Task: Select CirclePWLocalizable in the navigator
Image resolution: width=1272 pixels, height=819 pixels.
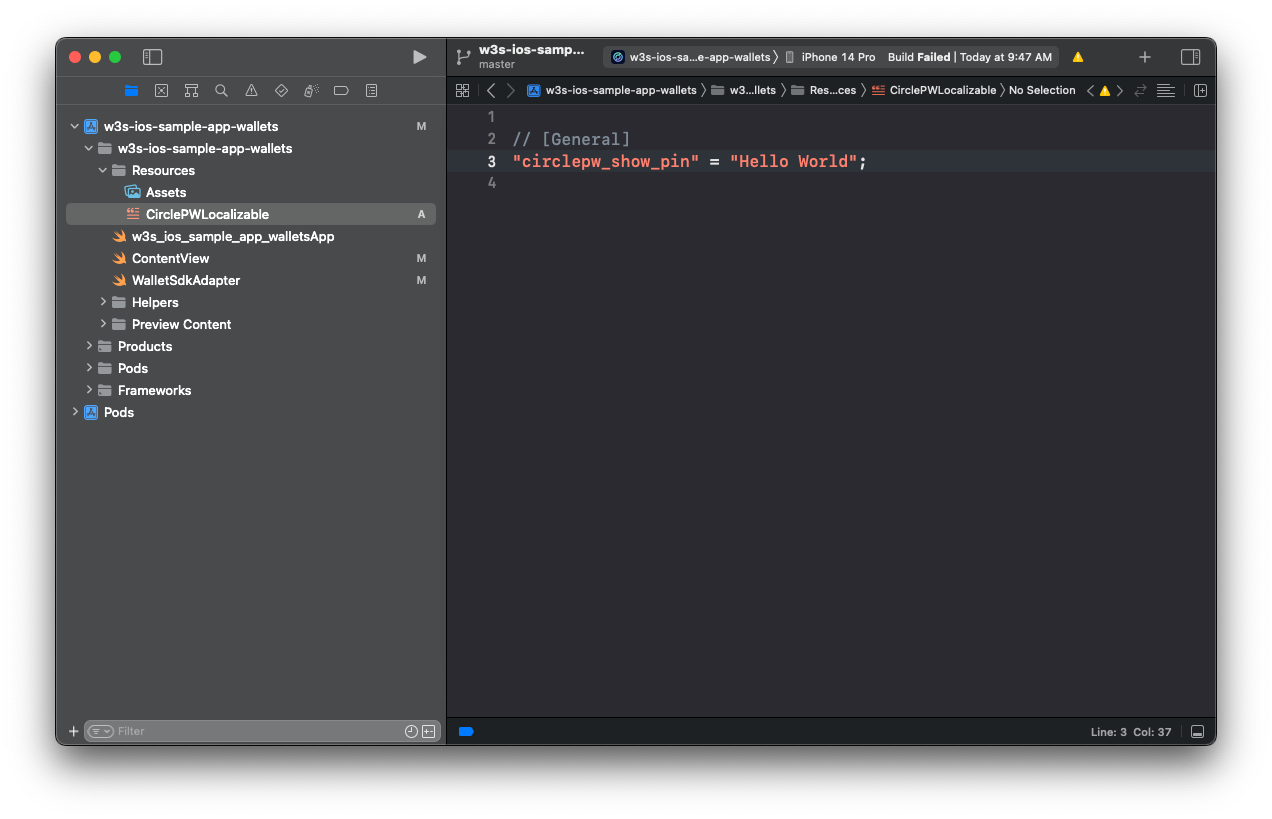Action: (251, 214)
